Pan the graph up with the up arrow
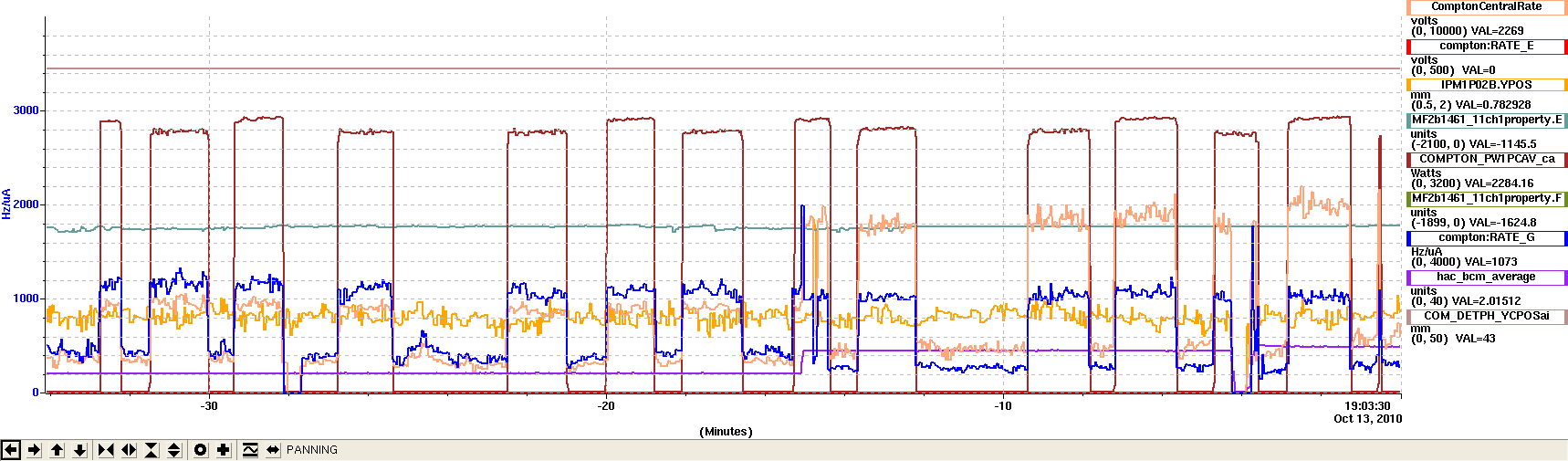 57,450
